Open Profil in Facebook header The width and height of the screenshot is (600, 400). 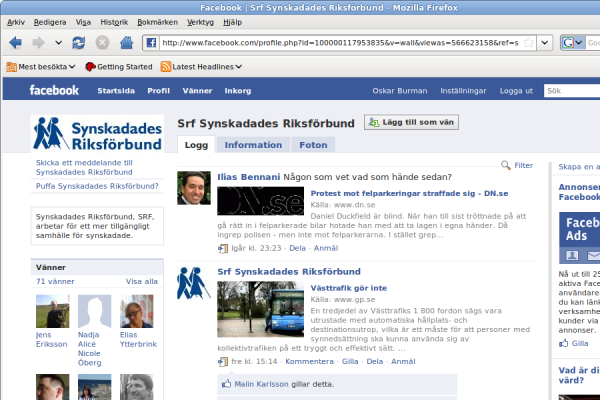158,91
